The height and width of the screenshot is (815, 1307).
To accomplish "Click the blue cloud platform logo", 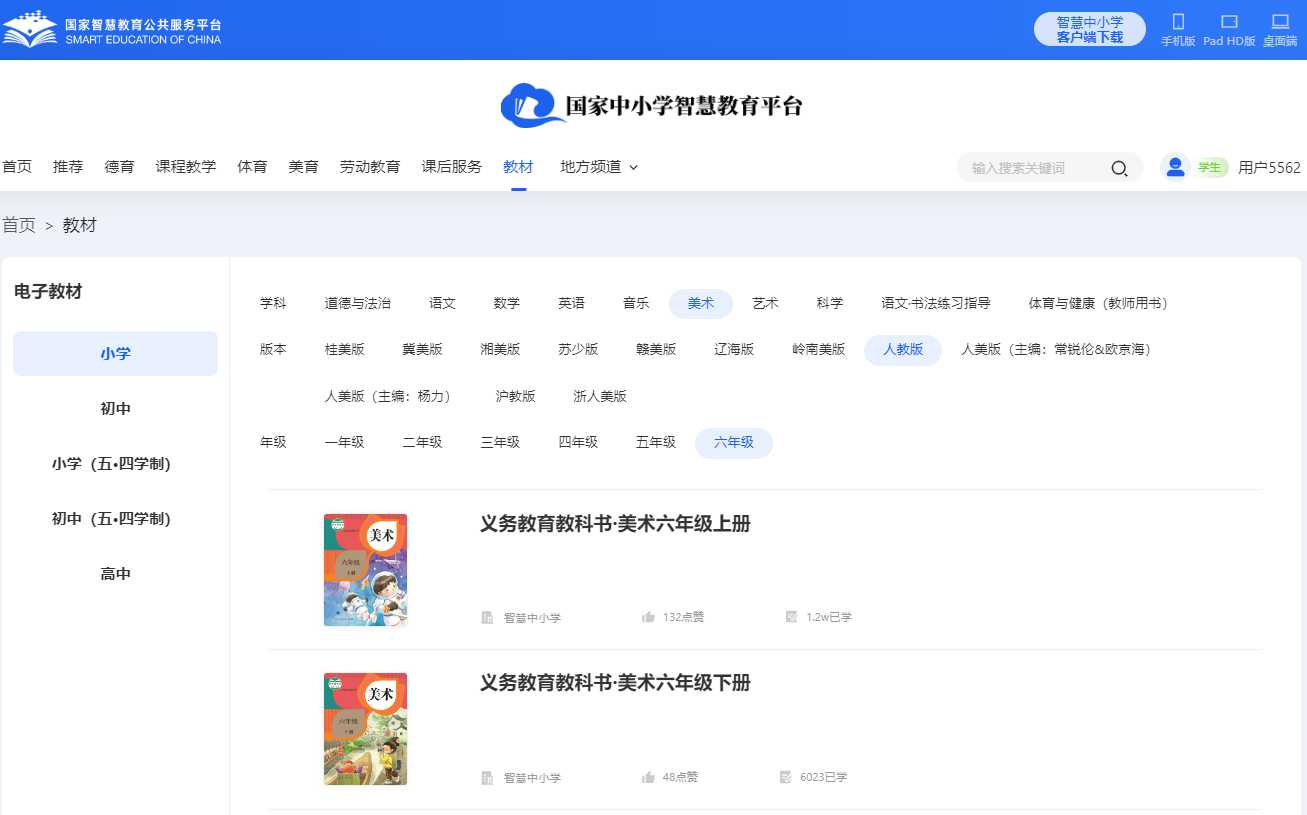I will click(534, 106).
